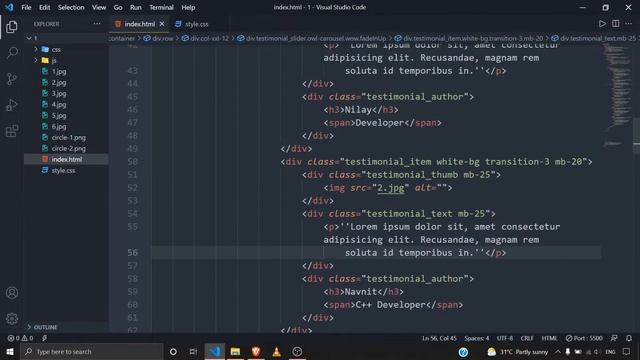This screenshot has width=640, height=360.
Task: Select index.html in the explorer tree
Action: (66, 159)
